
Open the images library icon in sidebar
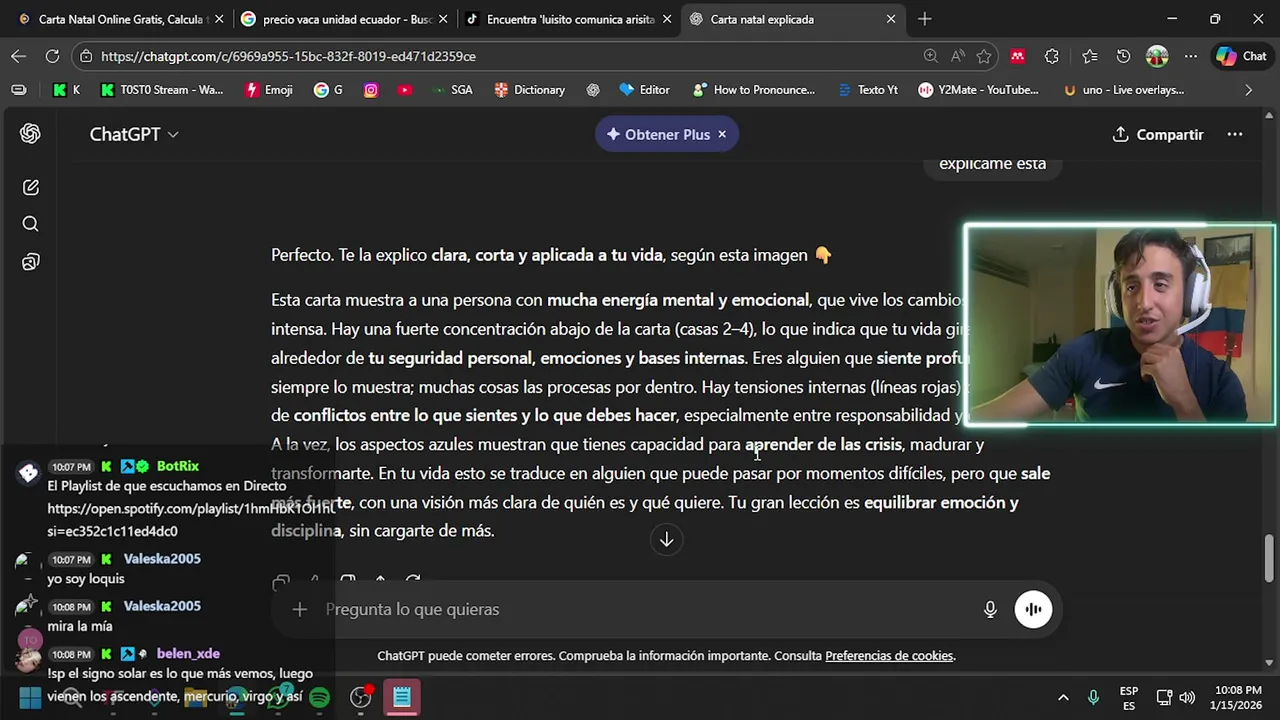[x=30, y=262]
